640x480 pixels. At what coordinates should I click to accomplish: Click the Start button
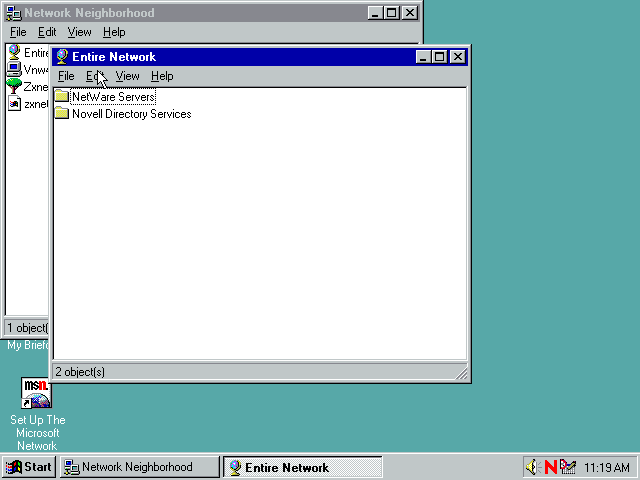click(x=29, y=467)
